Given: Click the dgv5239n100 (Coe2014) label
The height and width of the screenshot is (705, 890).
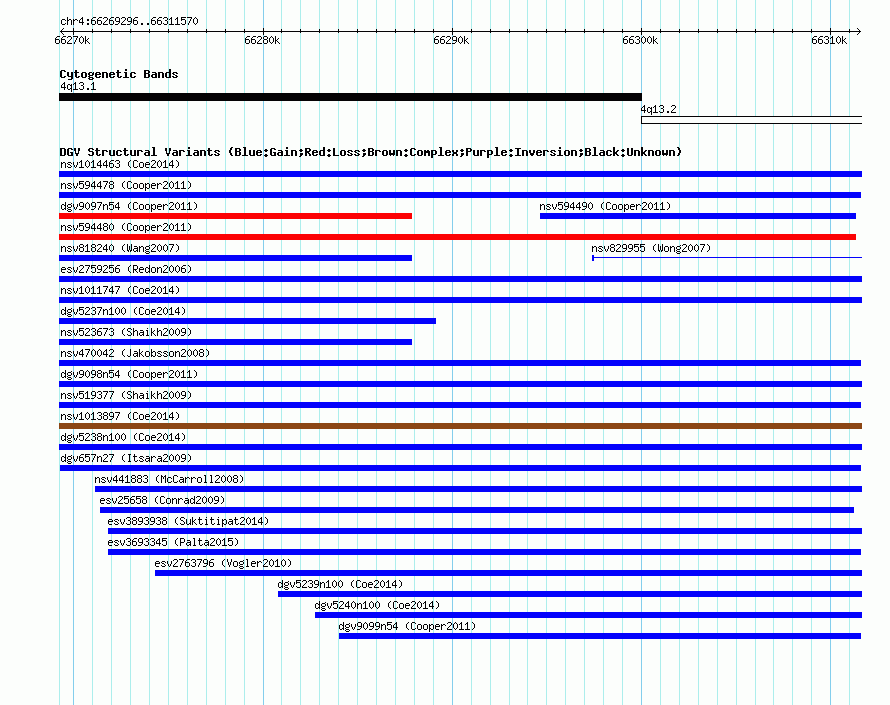Looking at the screenshot, I should click(340, 584).
